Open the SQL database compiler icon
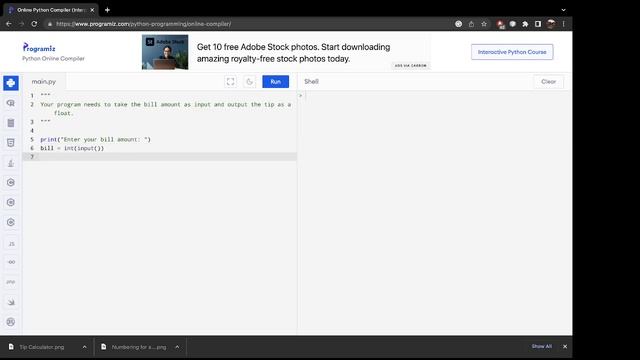 (11, 123)
